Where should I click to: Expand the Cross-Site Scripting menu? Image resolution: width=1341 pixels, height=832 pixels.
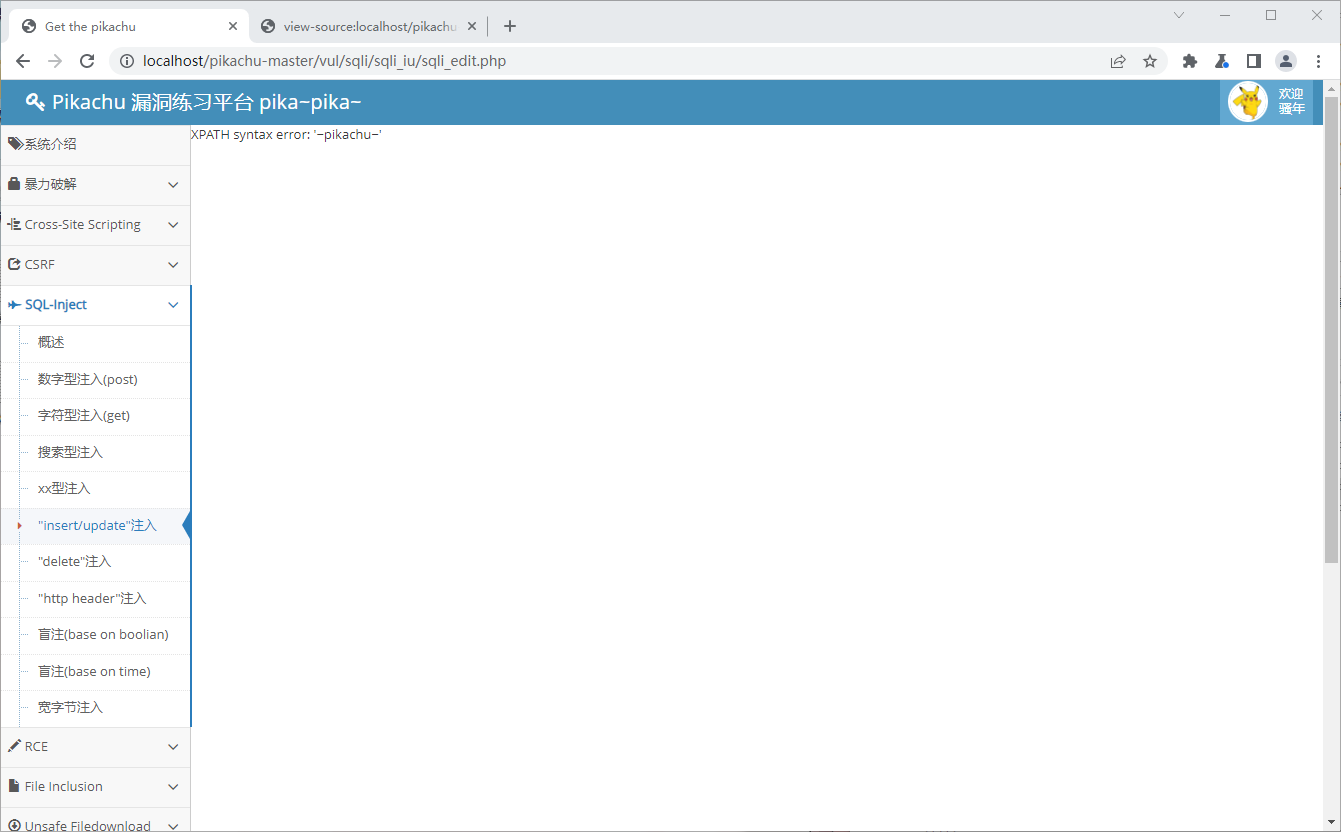click(x=95, y=225)
